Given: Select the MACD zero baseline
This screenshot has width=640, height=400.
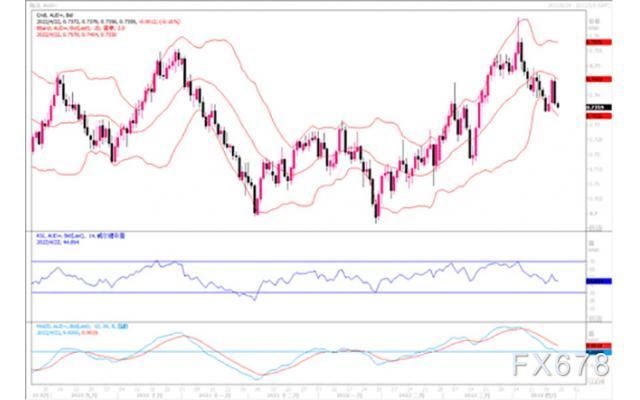Looking at the screenshot, I should tap(309, 351).
